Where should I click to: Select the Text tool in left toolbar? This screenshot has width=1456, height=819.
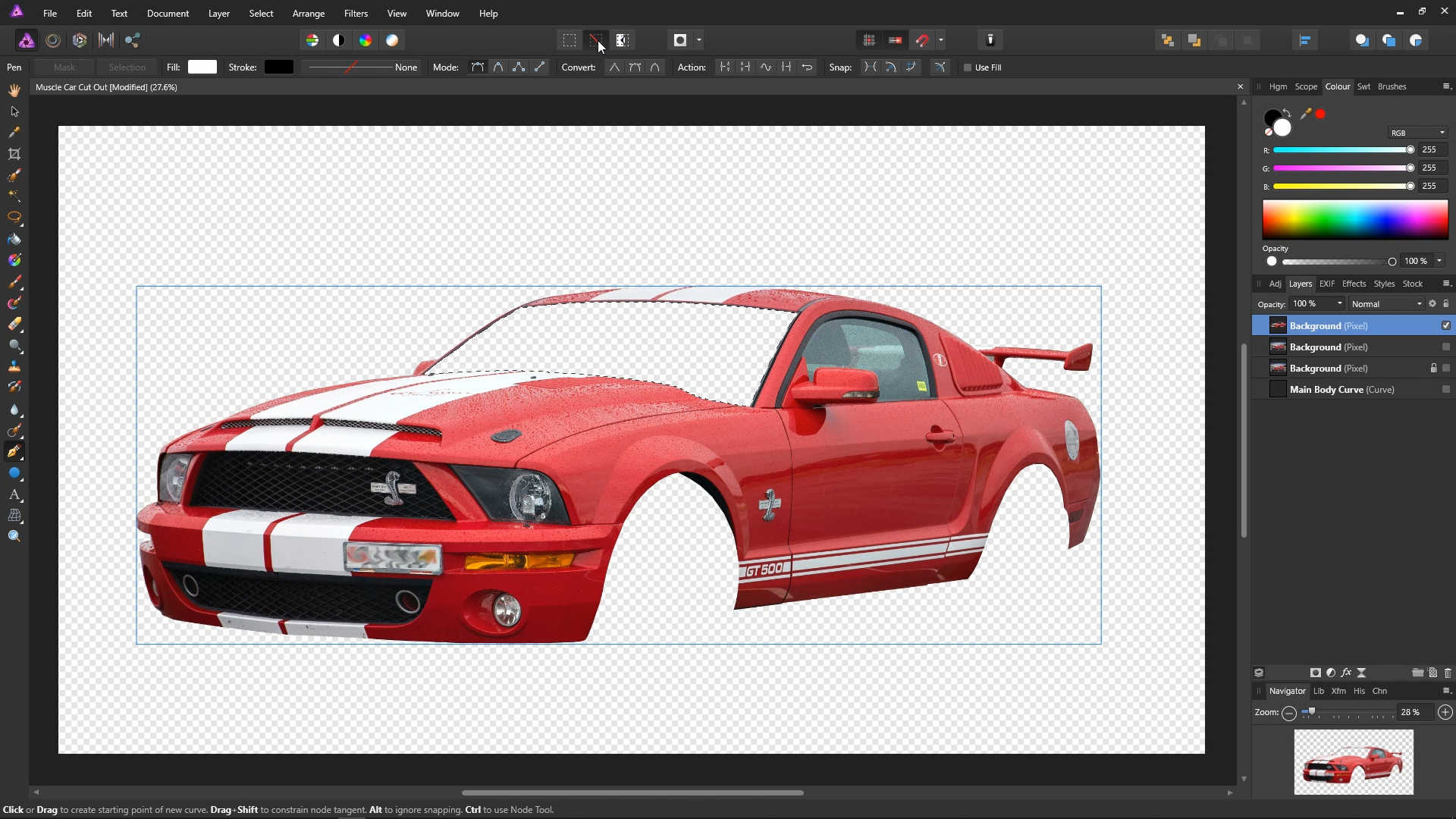point(14,494)
